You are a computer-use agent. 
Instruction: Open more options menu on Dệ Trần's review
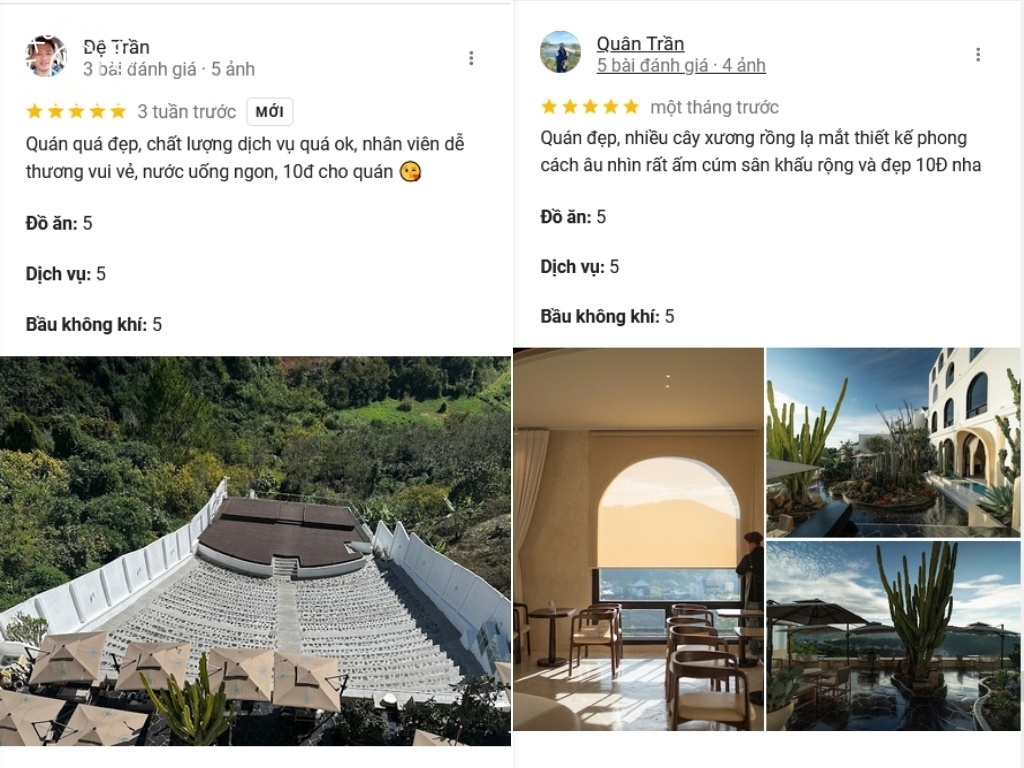coord(471,58)
